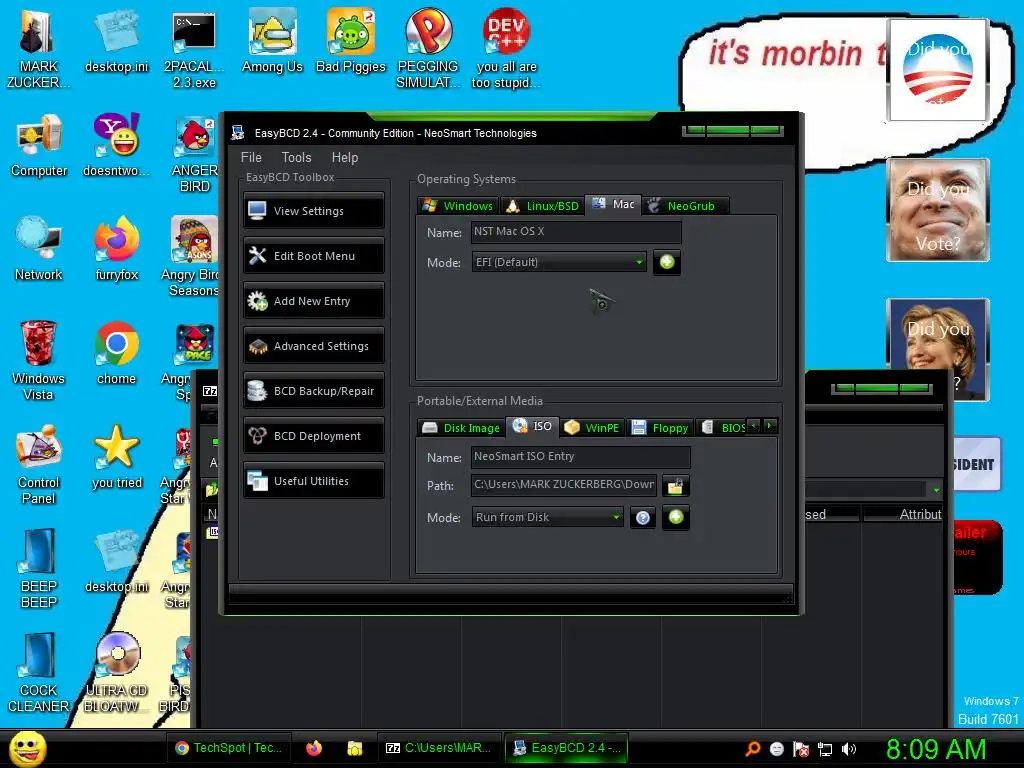Click the blue help icon beside Mode

(x=643, y=518)
